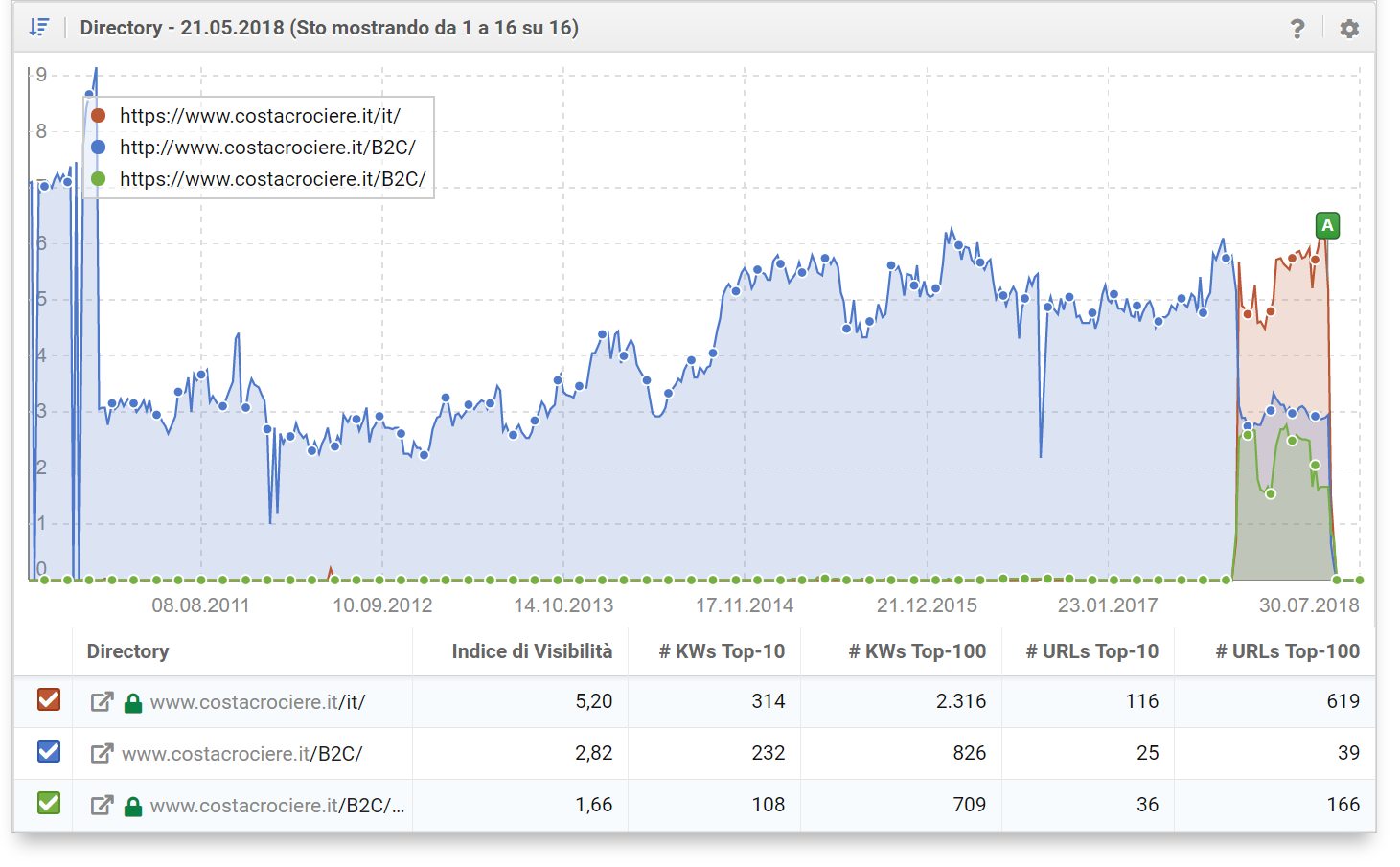Click the 08.08.2011 date axis label
1400x867 pixels.
tap(200, 605)
